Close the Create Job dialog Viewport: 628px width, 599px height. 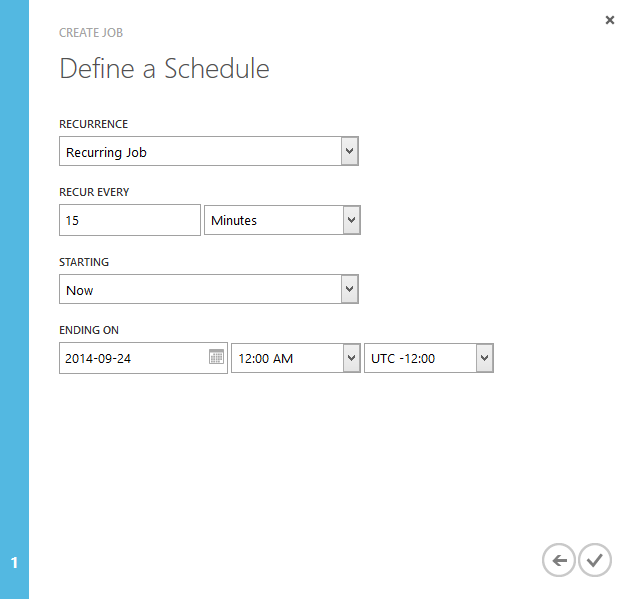pyautogui.click(x=610, y=20)
